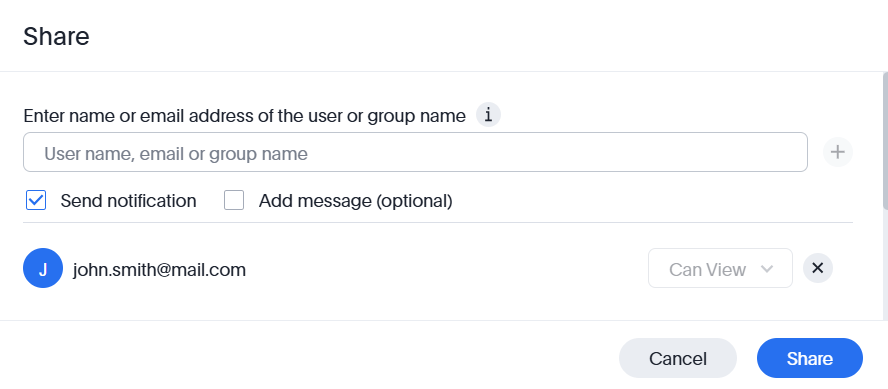Screen dimensions: 888x389
Task: Toggle notification via Send notification label
Action: click(129, 201)
